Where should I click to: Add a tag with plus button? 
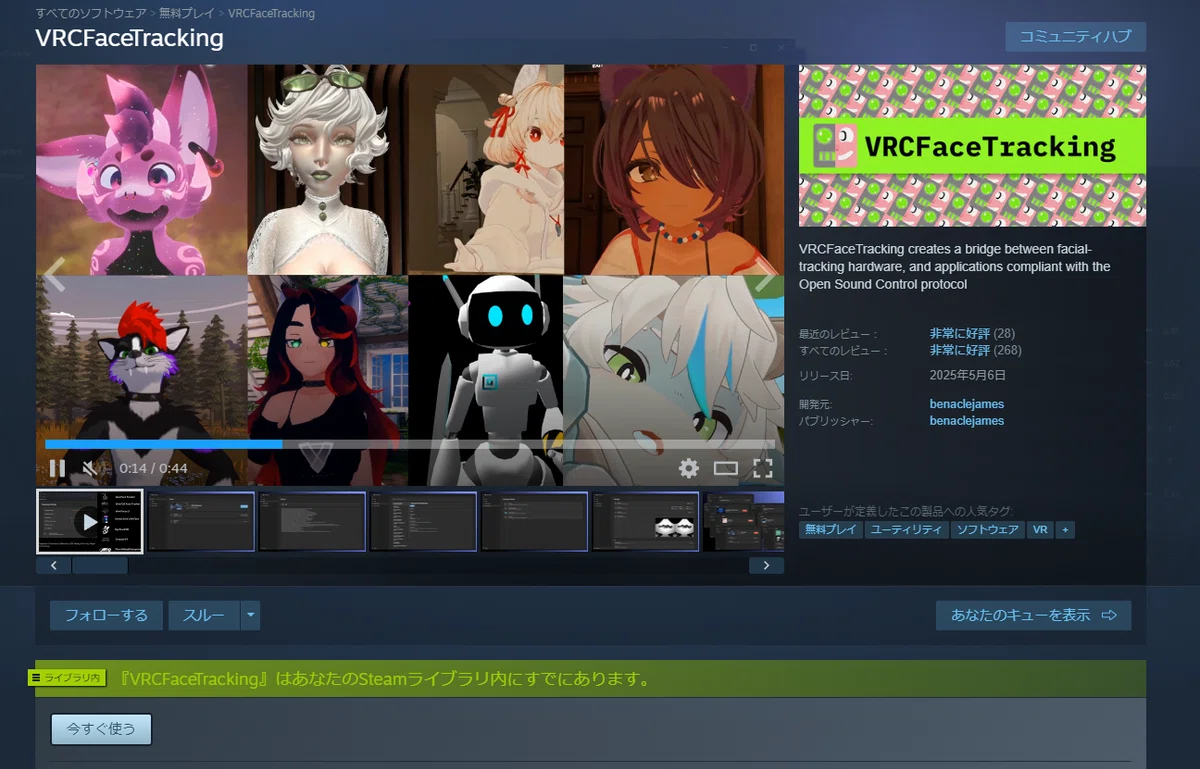(x=1065, y=530)
